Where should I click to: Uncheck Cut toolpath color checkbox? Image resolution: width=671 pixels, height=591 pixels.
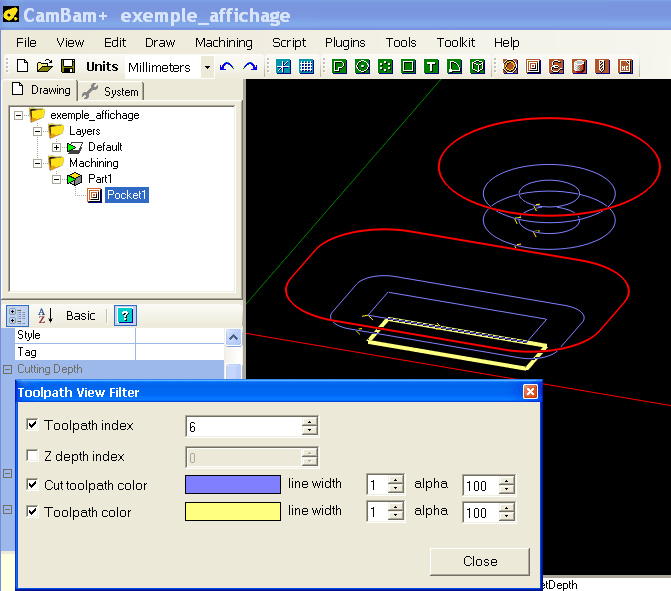pos(32,484)
